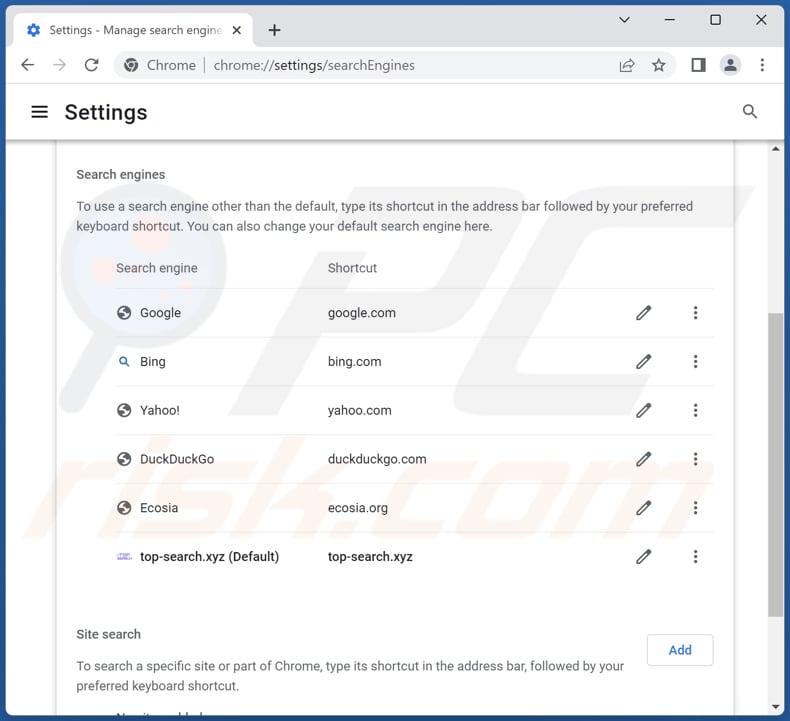790x721 pixels.
Task: Open the tab search dropdown
Action: point(624,20)
